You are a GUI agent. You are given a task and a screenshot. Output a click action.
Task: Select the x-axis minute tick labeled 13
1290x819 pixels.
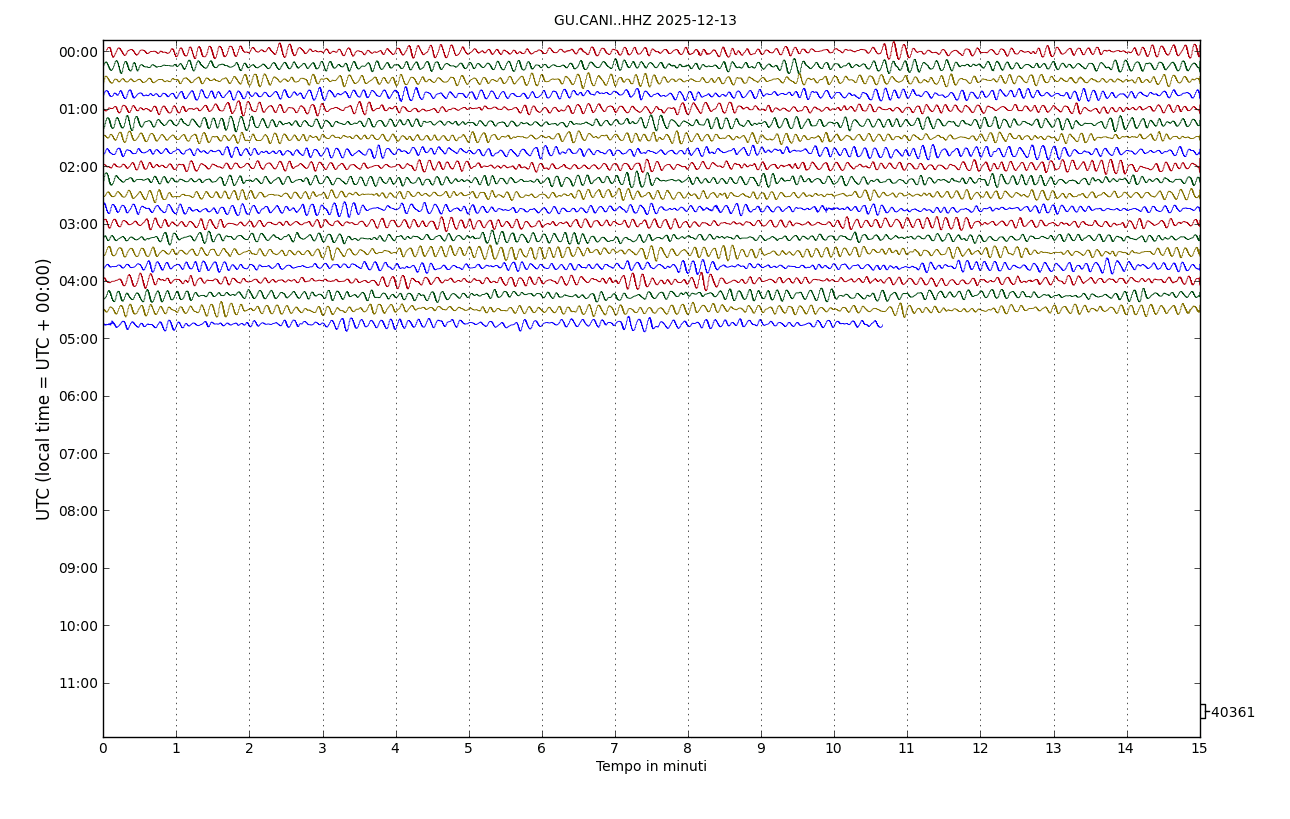[1053, 749]
